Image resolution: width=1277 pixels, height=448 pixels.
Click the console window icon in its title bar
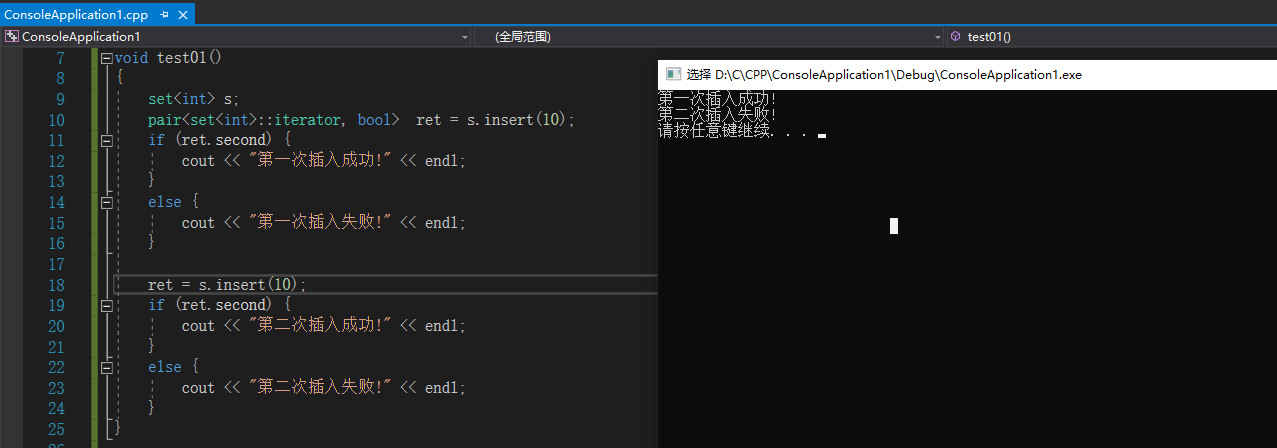click(673, 74)
